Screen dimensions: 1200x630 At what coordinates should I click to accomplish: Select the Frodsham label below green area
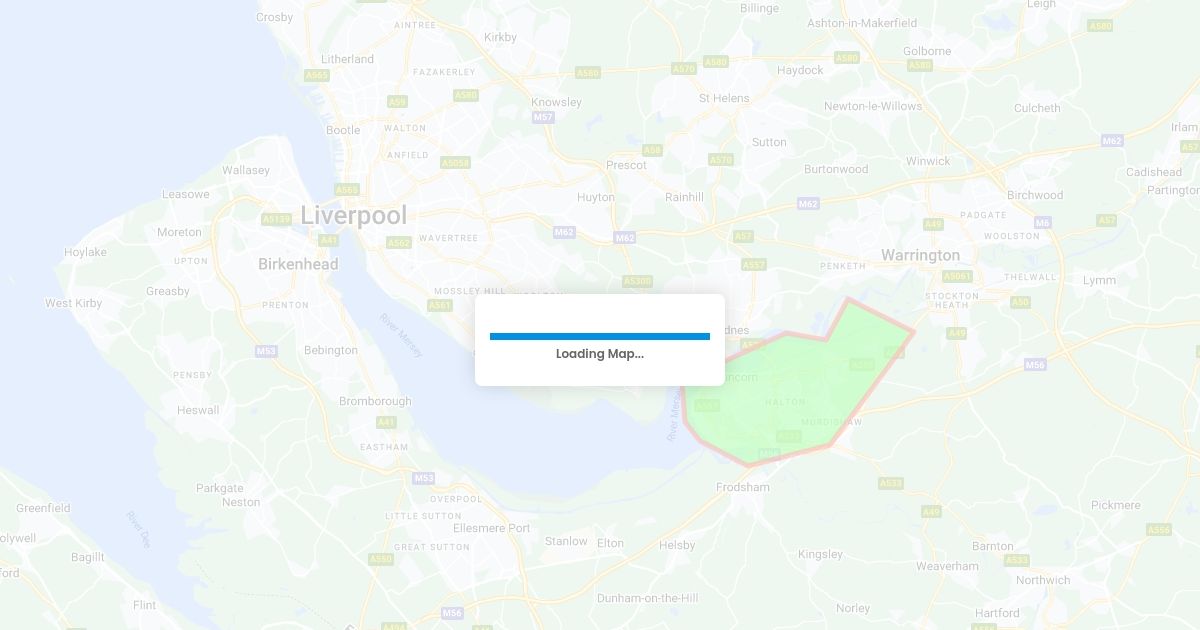click(743, 487)
